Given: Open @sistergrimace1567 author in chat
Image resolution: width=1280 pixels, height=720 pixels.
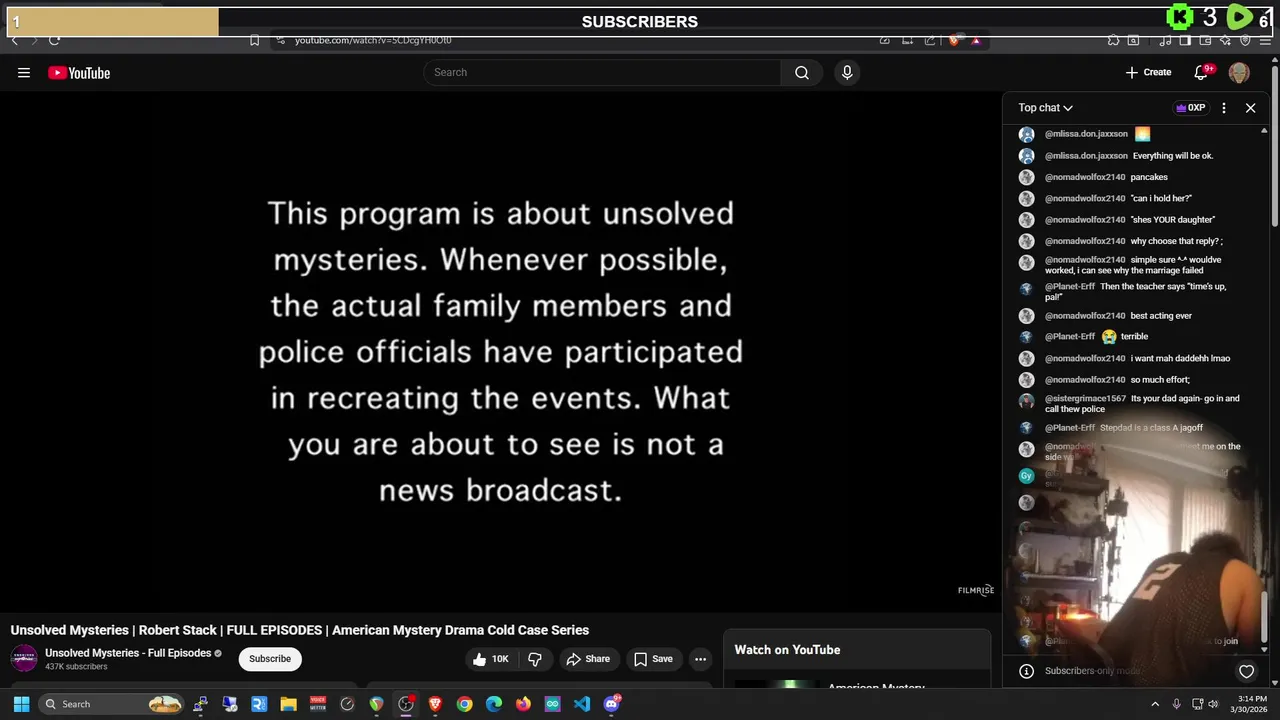Looking at the screenshot, I should pyautogui.click(x=1085, y=399).
